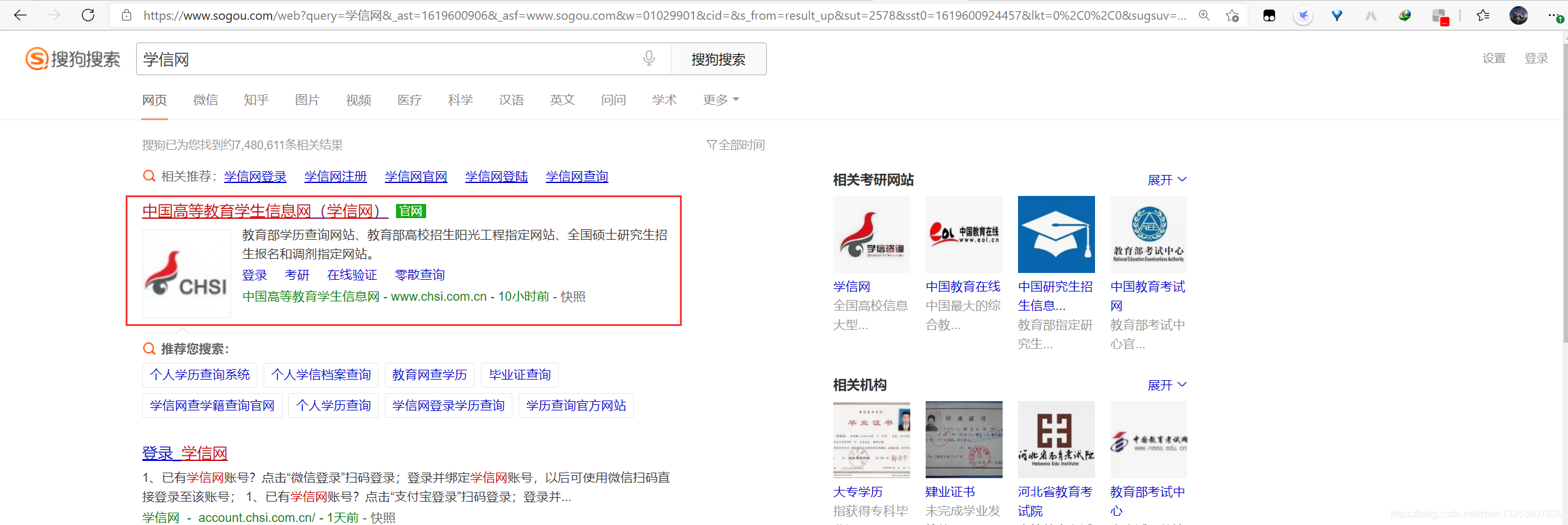
Task: Open the user profile avatar
Action: tap(1519, 15)
